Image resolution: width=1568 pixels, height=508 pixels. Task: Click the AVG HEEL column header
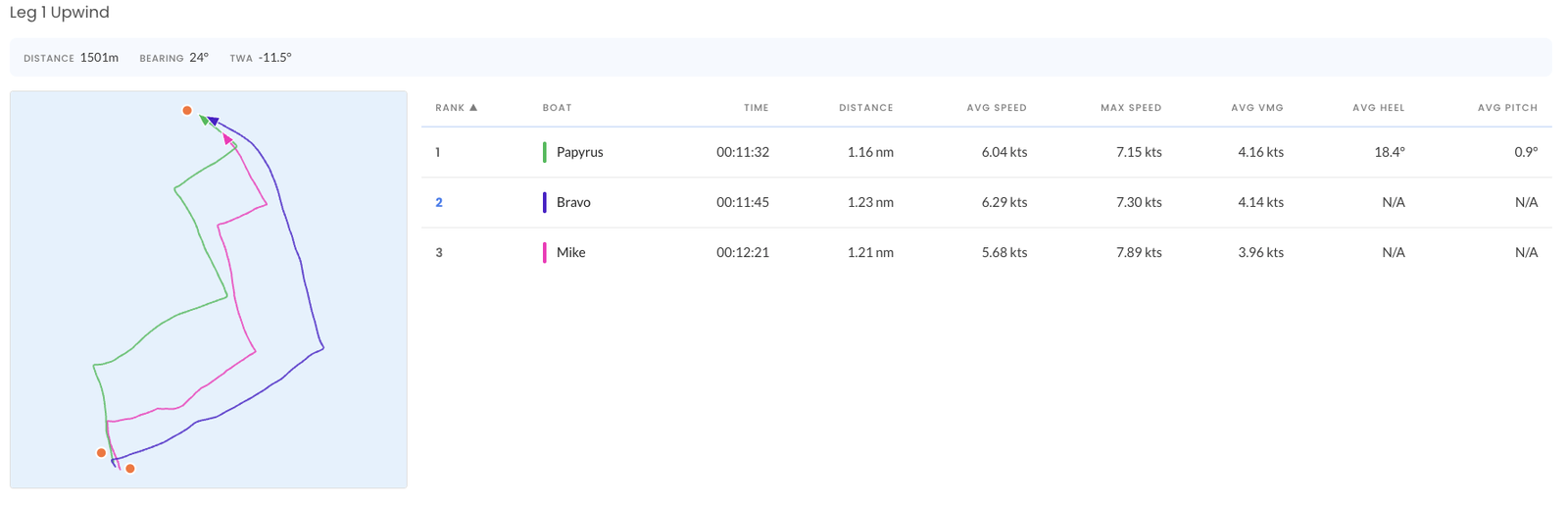pos(1378,108)
